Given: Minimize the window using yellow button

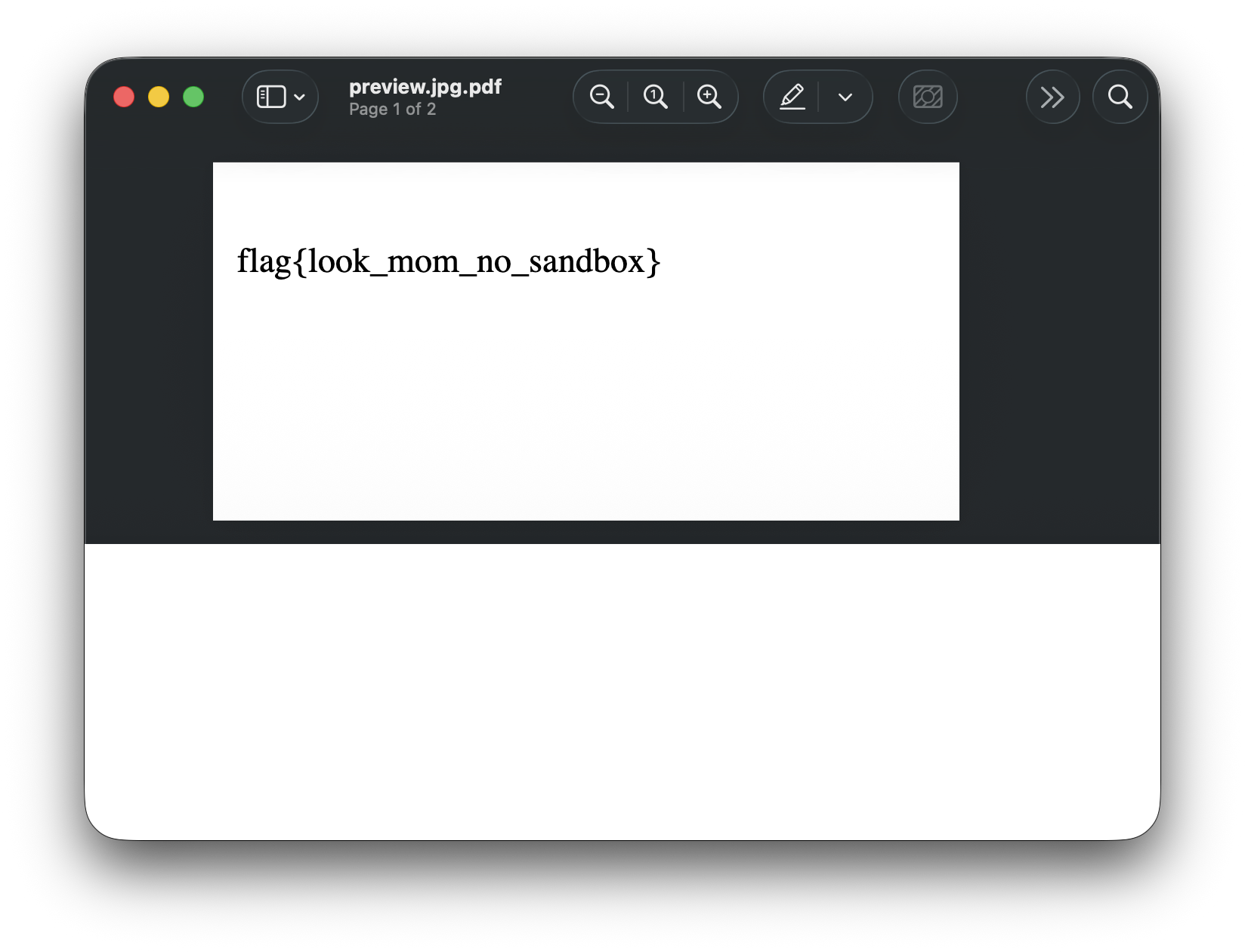Looking at the screenshot, I should click(159, 97).
